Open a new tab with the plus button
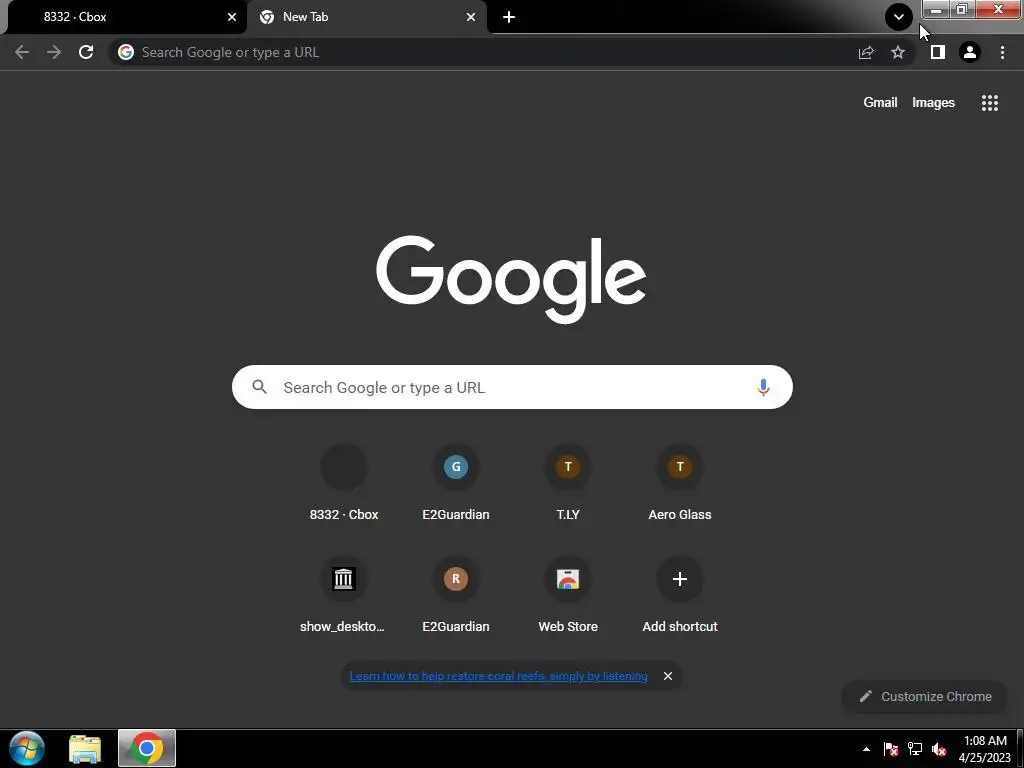Viewport: 1024px width, 768px height. [509, 17]
